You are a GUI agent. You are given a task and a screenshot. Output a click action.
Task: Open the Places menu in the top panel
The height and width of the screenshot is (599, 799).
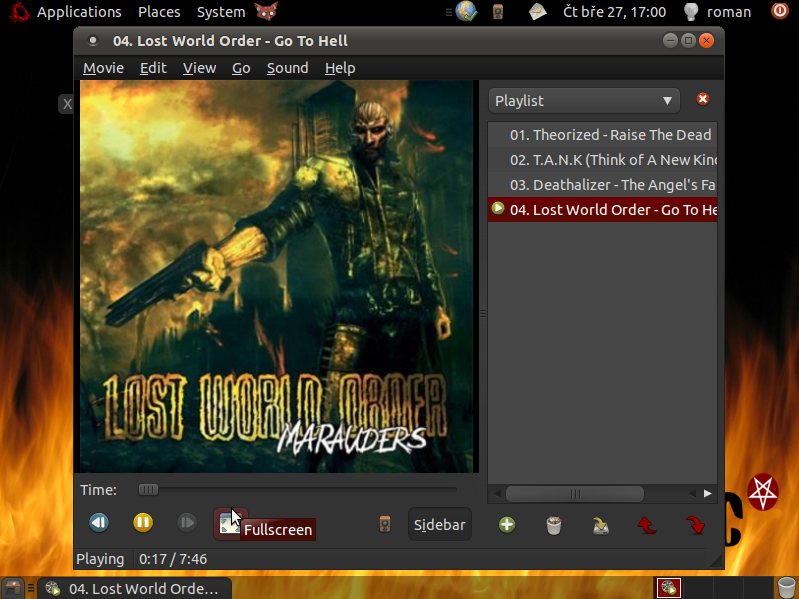159,12
